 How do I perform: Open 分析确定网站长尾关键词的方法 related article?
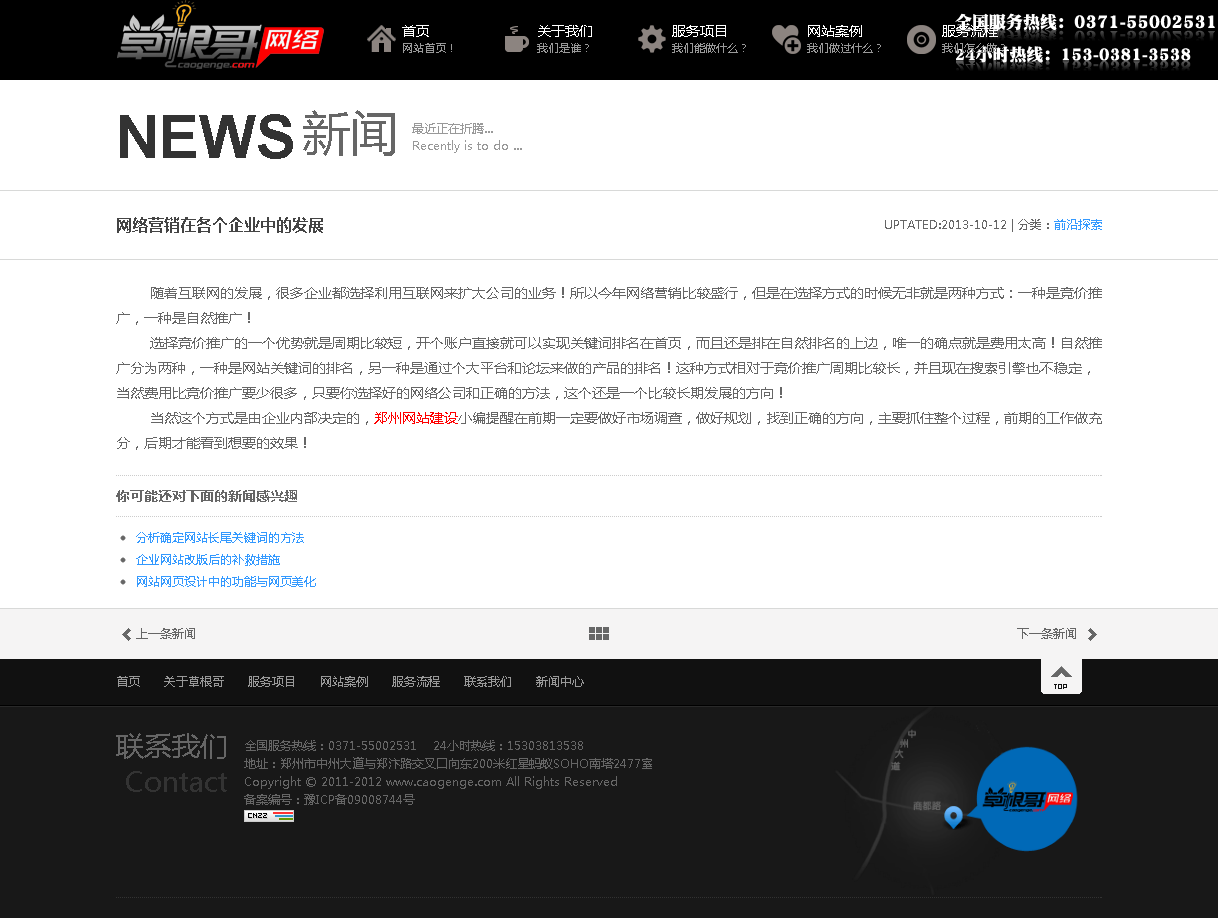[220, 538]
